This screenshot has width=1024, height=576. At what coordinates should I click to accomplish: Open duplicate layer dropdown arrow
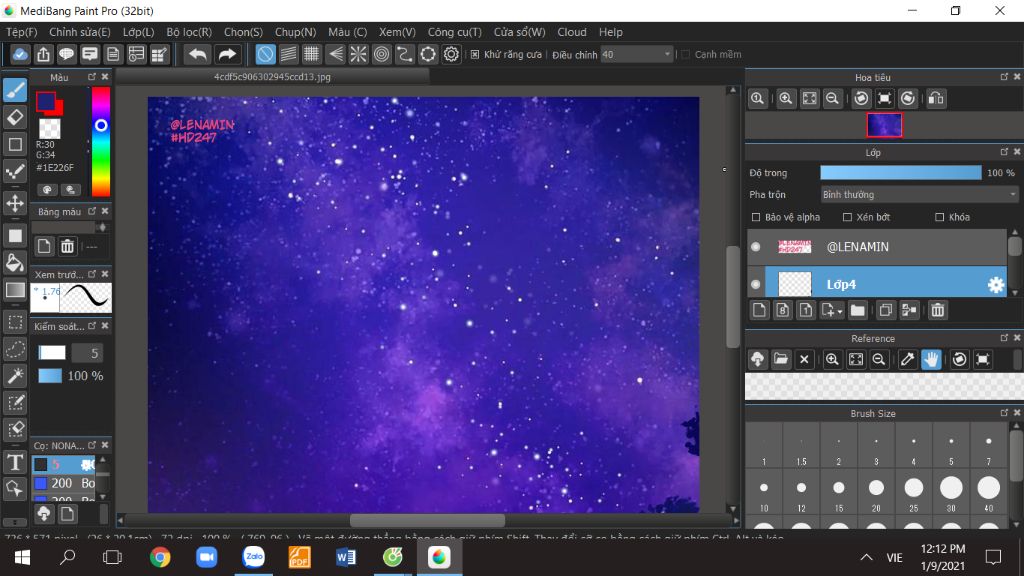(840, 312)
